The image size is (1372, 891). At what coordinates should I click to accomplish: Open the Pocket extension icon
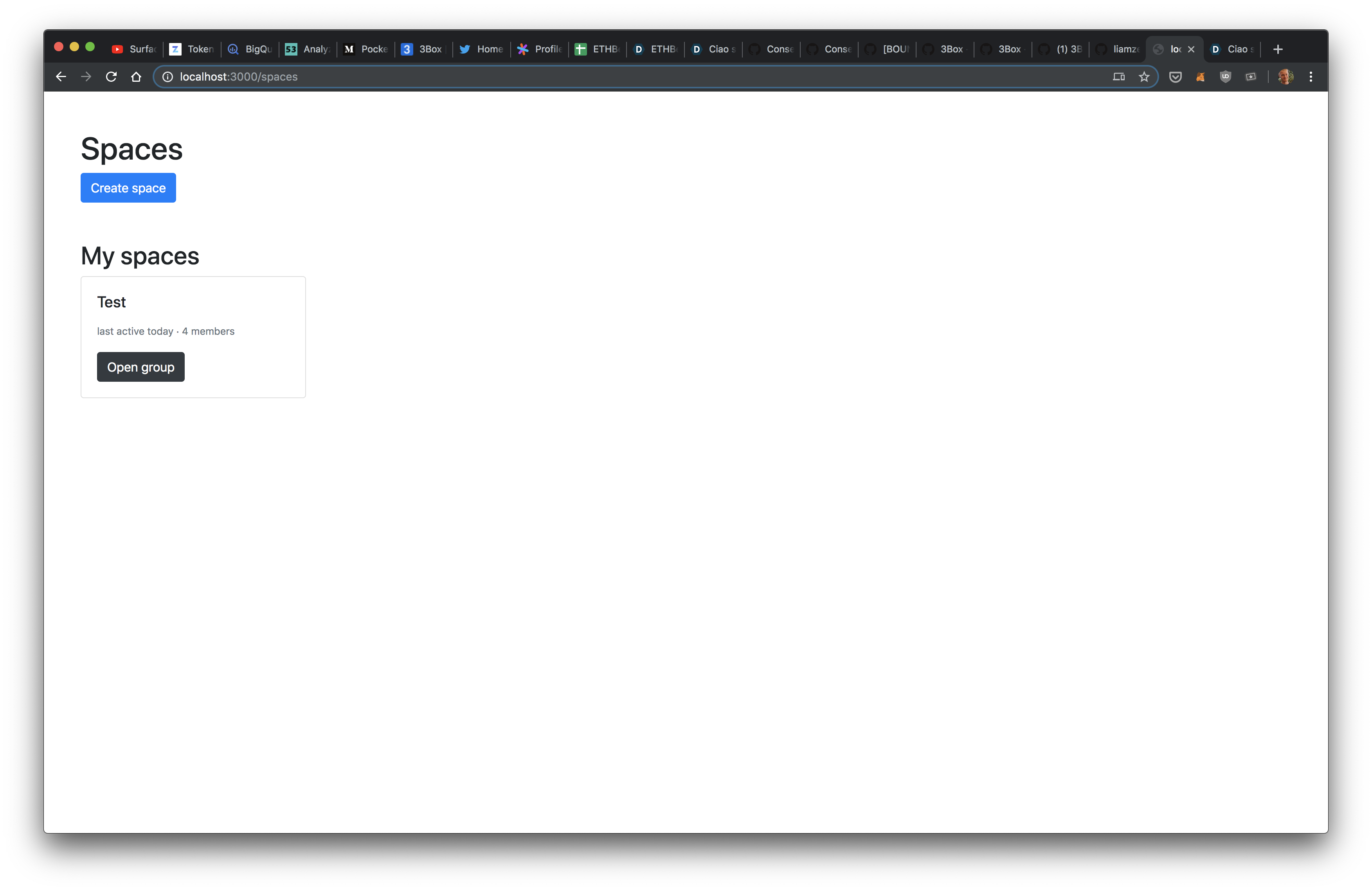(1175, 77)
